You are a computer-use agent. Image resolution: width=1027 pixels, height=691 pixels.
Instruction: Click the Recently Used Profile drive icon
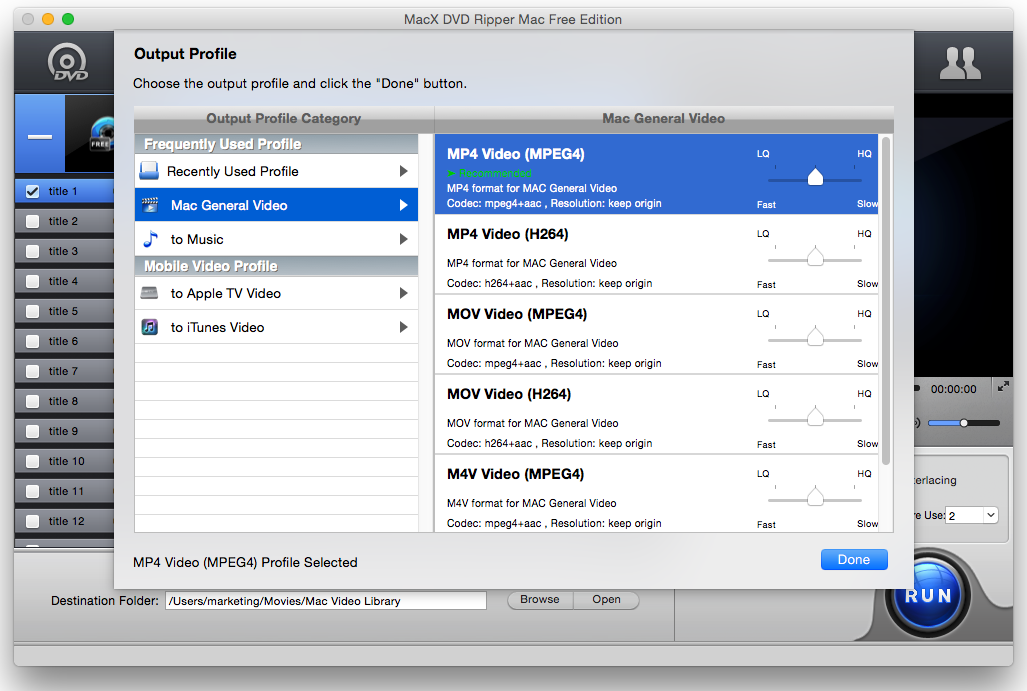149,171
